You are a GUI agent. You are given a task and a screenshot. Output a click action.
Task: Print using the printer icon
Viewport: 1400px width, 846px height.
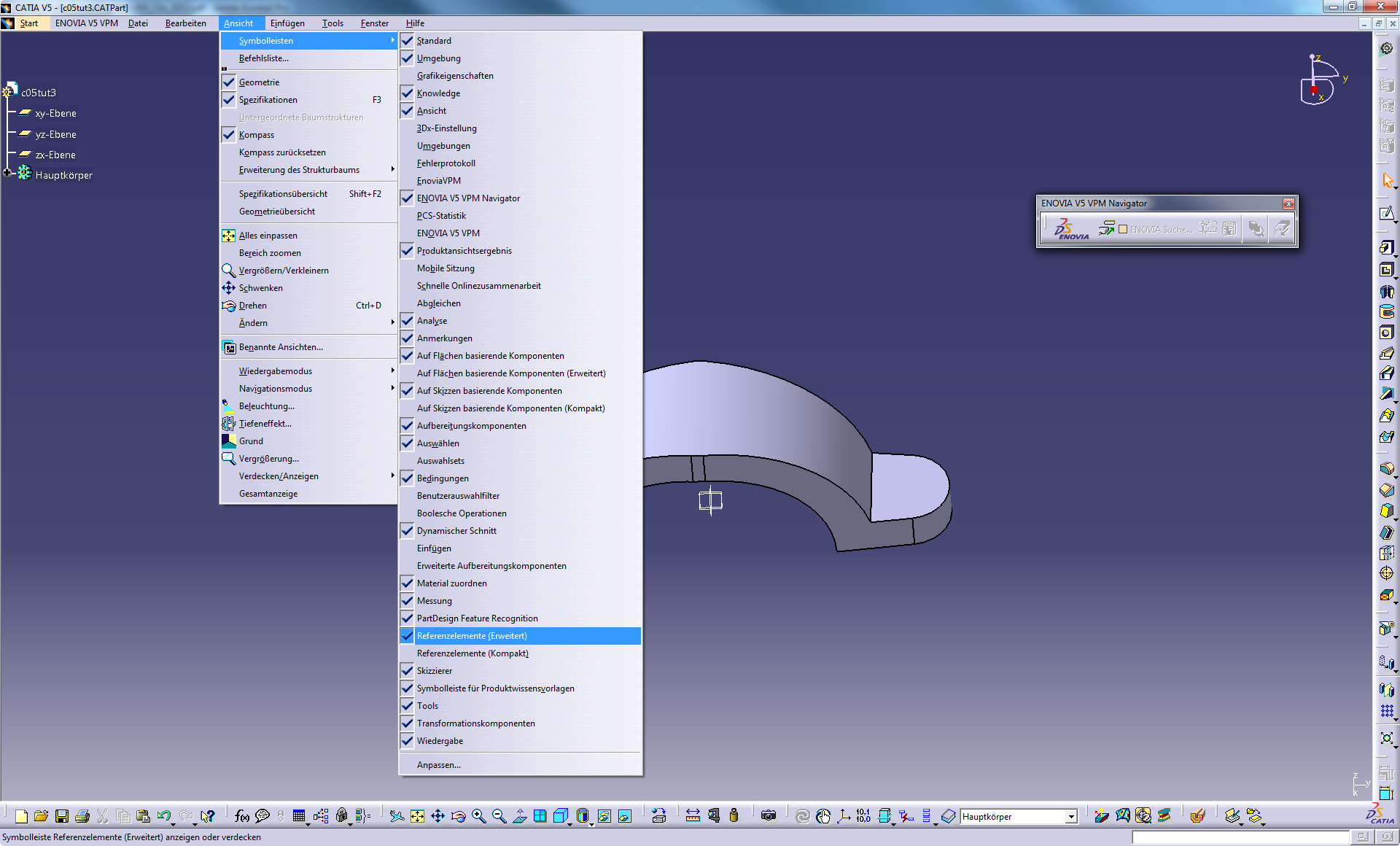(82, 816)
